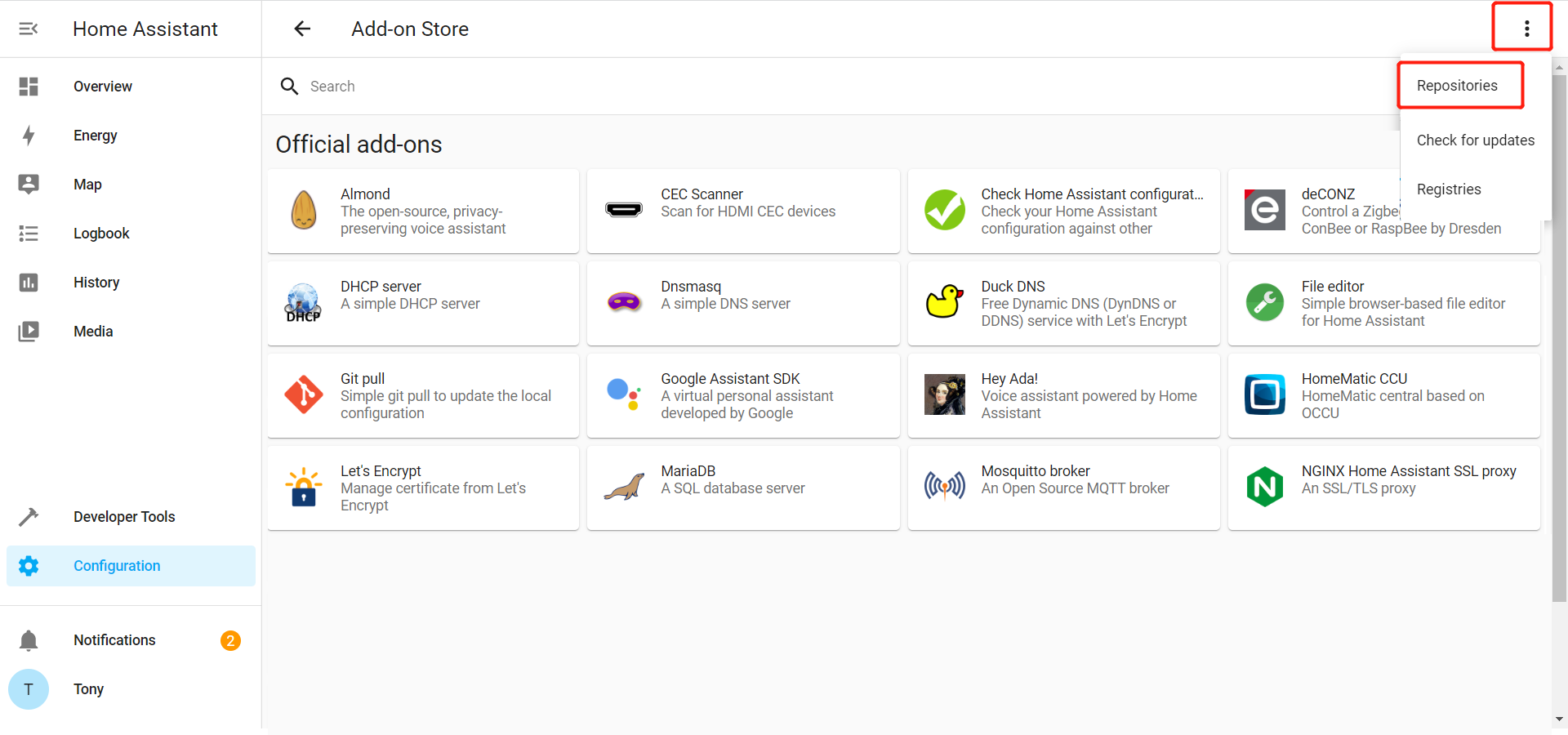Click the green checkmark configuration icon
The height and width of the screenshot is (735, 1568).
pos(945,210)
